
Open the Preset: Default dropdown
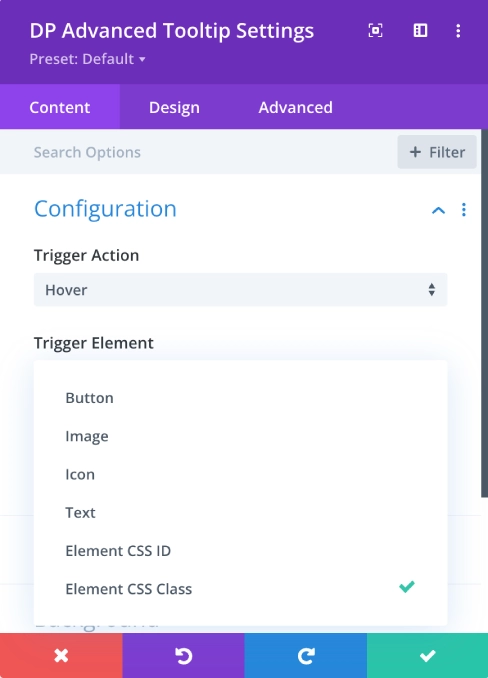coord(87,59)
